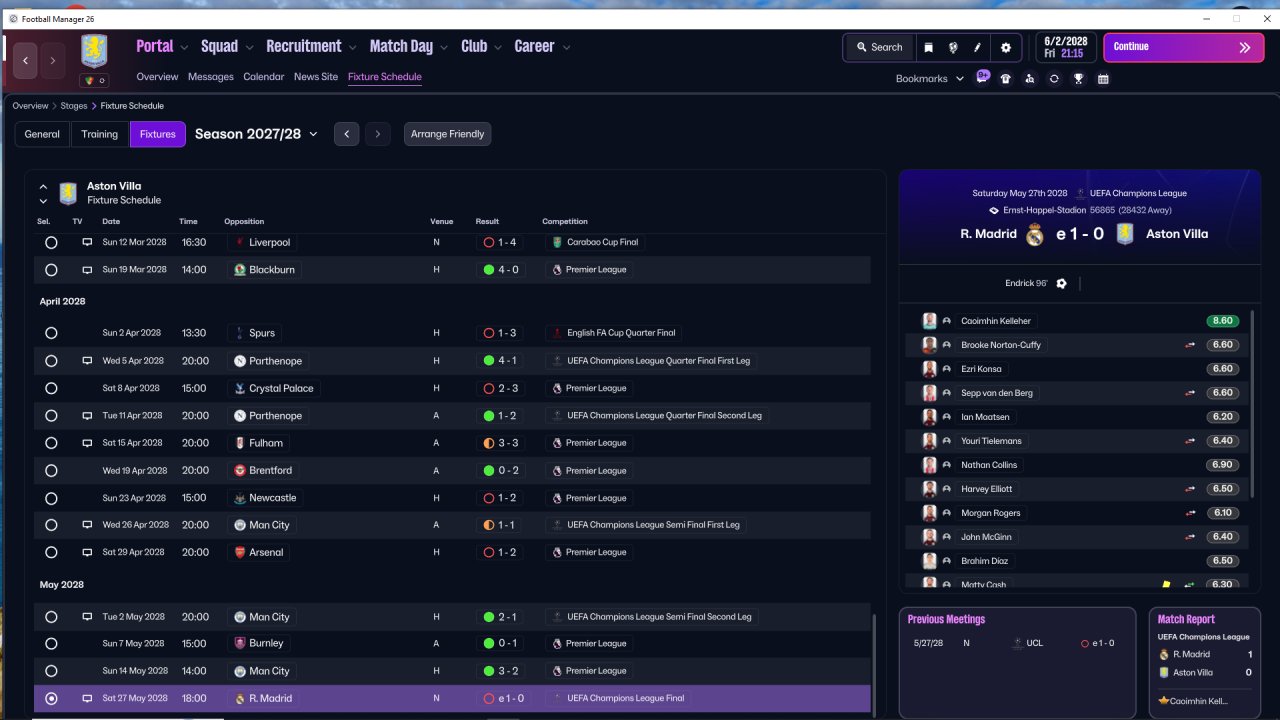Viewport: 1280px width, 720px height.
Task: Select the radio button for the Brentford fixture
Action: point(51,470)
